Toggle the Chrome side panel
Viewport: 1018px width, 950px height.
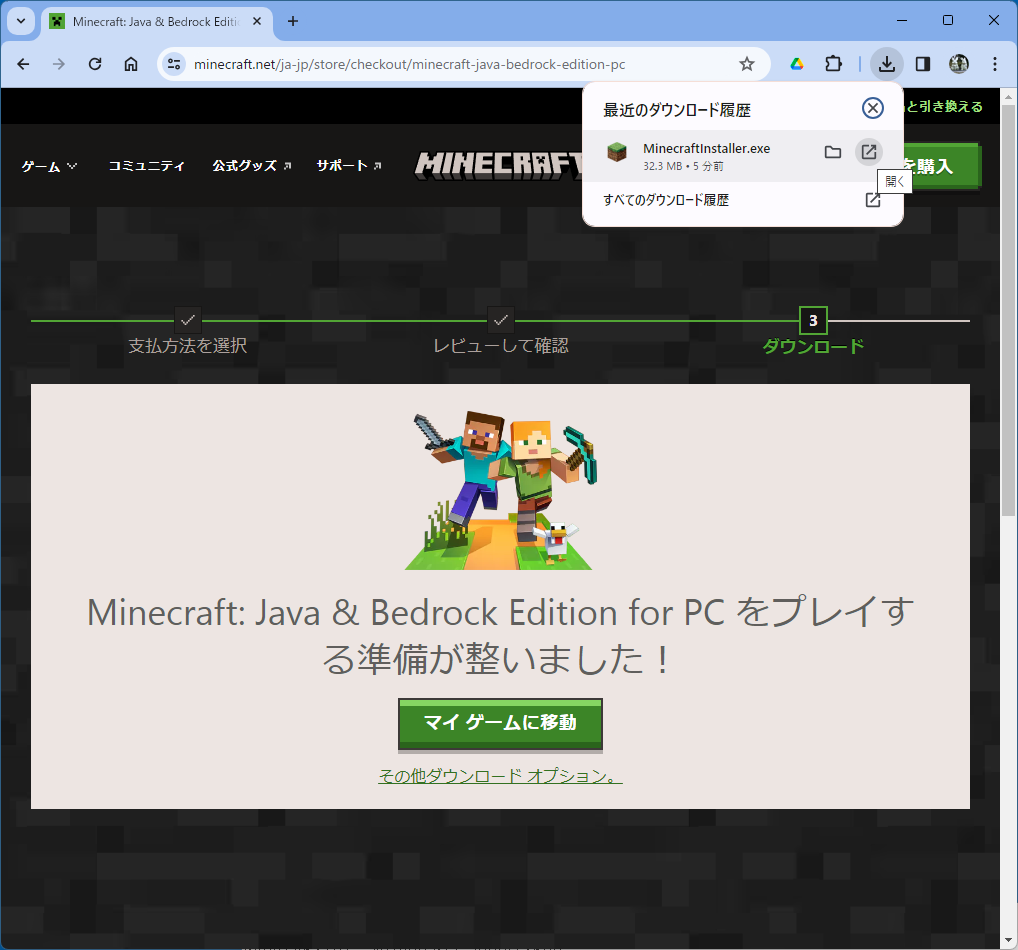923,64
